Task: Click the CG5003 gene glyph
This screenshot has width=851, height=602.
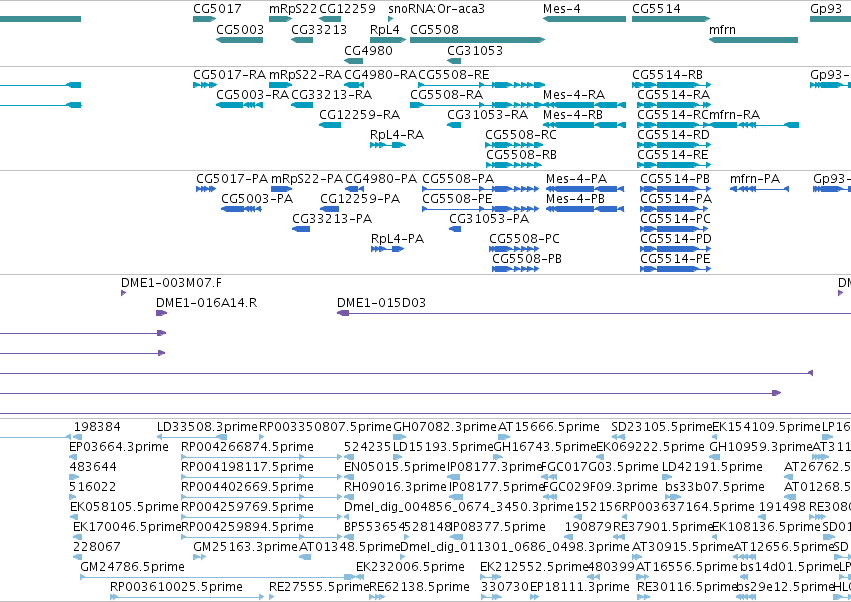Action: [x=239, y=40]
